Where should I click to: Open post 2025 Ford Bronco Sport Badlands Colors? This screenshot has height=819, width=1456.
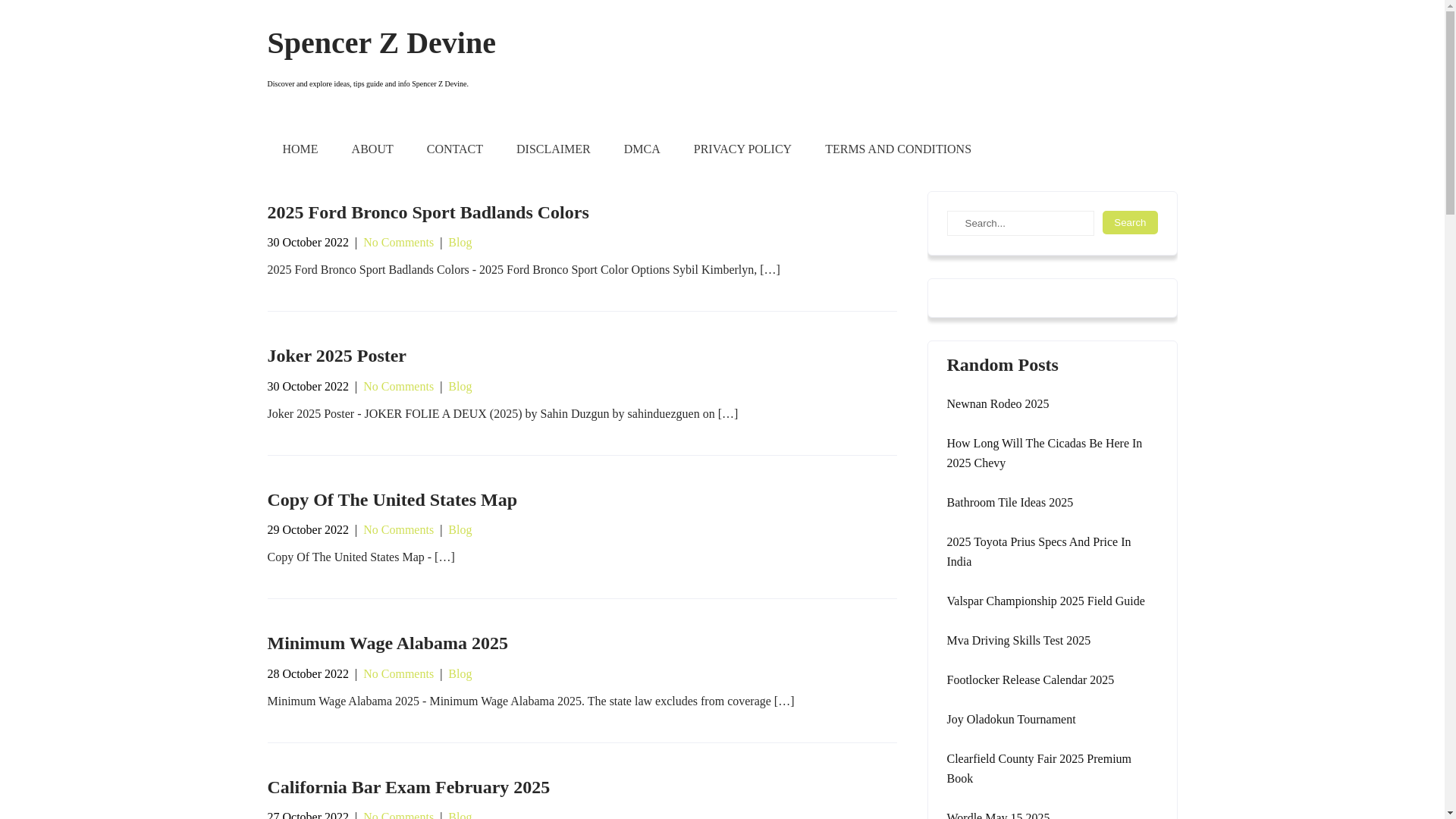[428, 212]
